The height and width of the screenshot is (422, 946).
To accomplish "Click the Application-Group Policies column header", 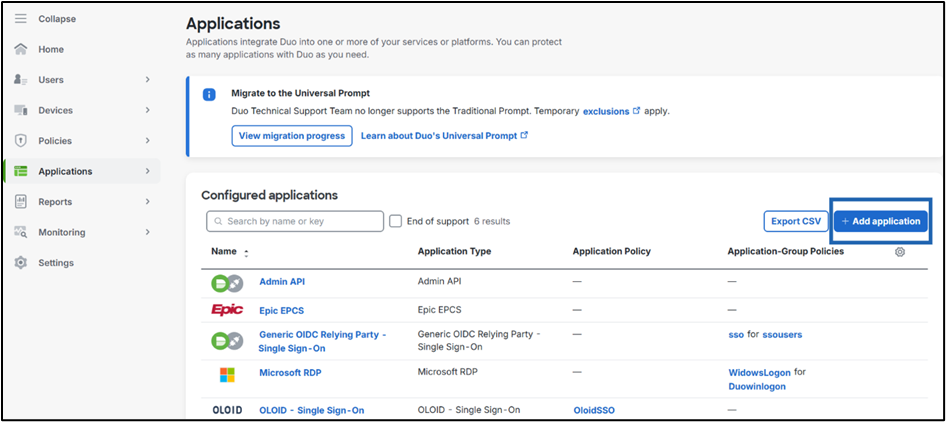I will coord(786,251).
